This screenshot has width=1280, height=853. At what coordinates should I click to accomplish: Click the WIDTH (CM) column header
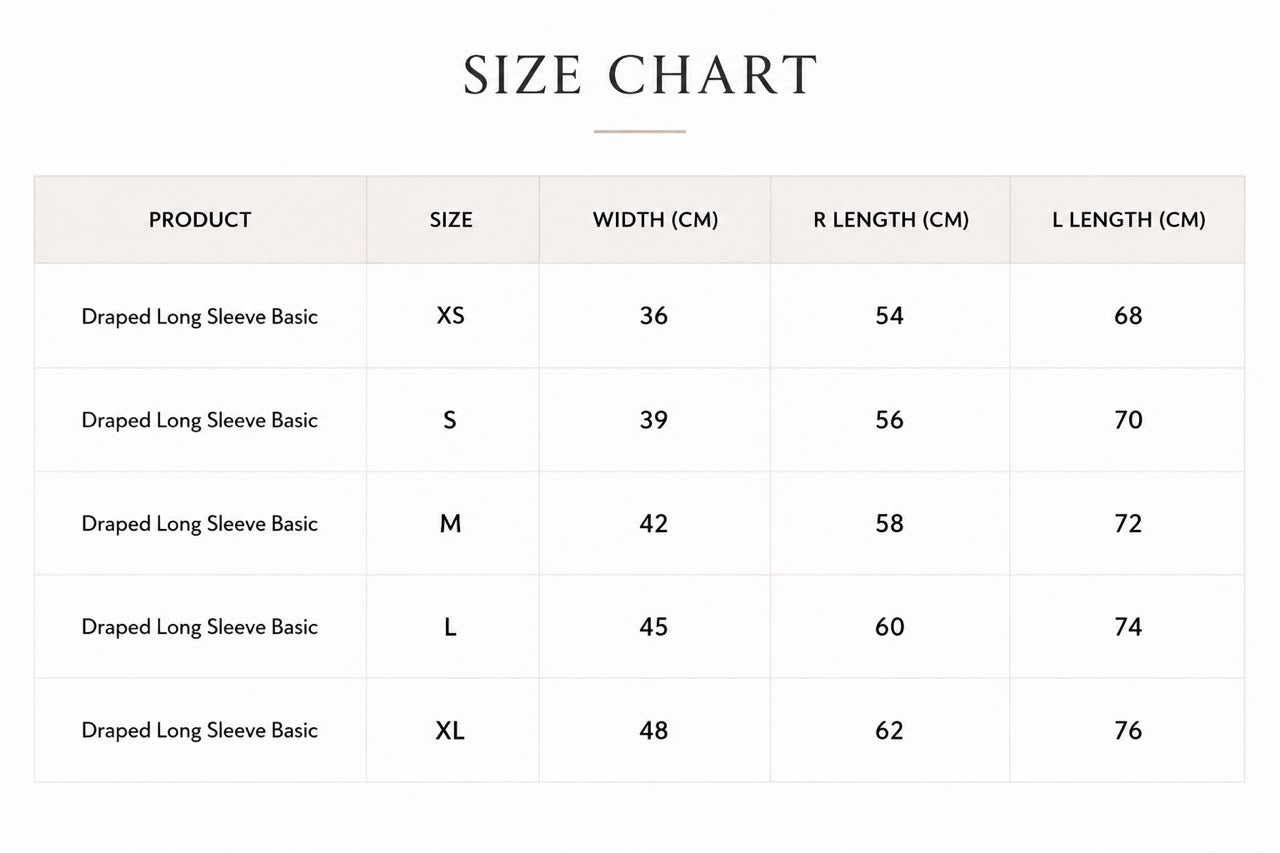(x=655, y=220)
